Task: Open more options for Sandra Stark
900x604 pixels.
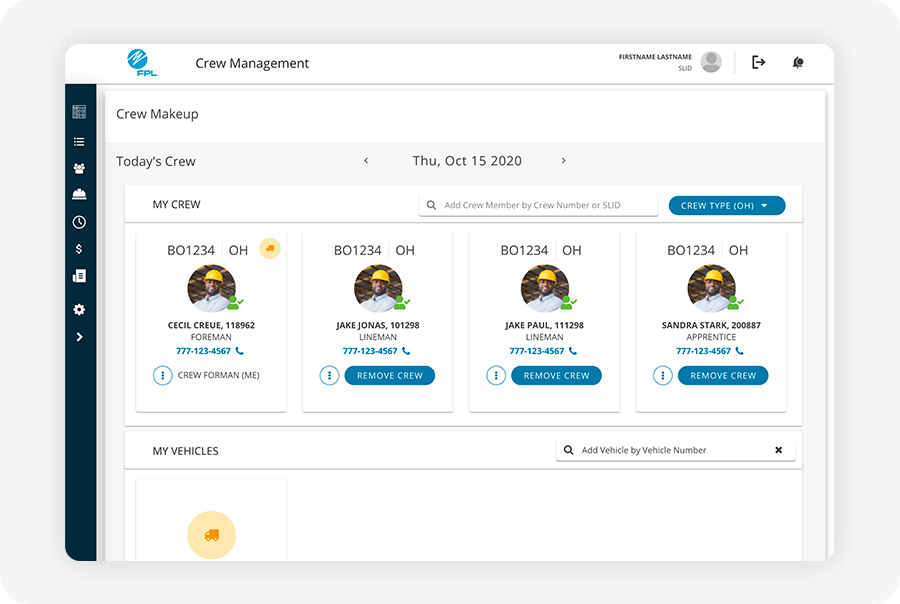Action: pyautogui.click(x=662, y=375)
